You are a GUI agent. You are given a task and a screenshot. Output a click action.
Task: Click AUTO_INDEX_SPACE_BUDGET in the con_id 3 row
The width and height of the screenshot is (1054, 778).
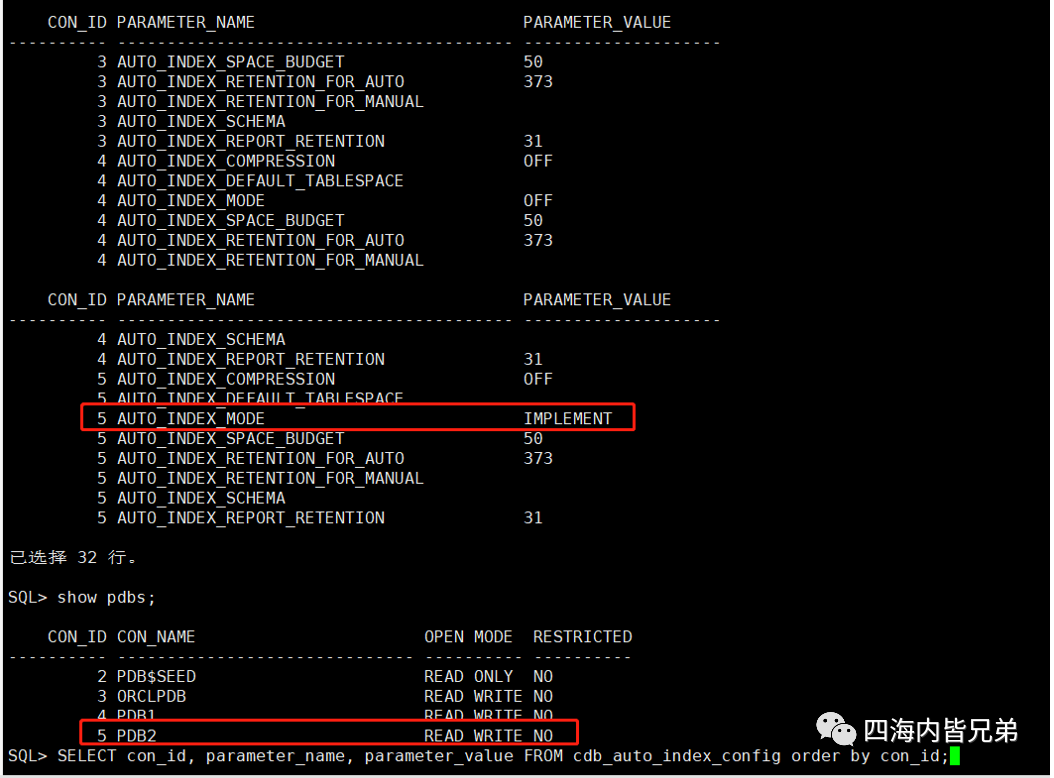tap(231, 62)
